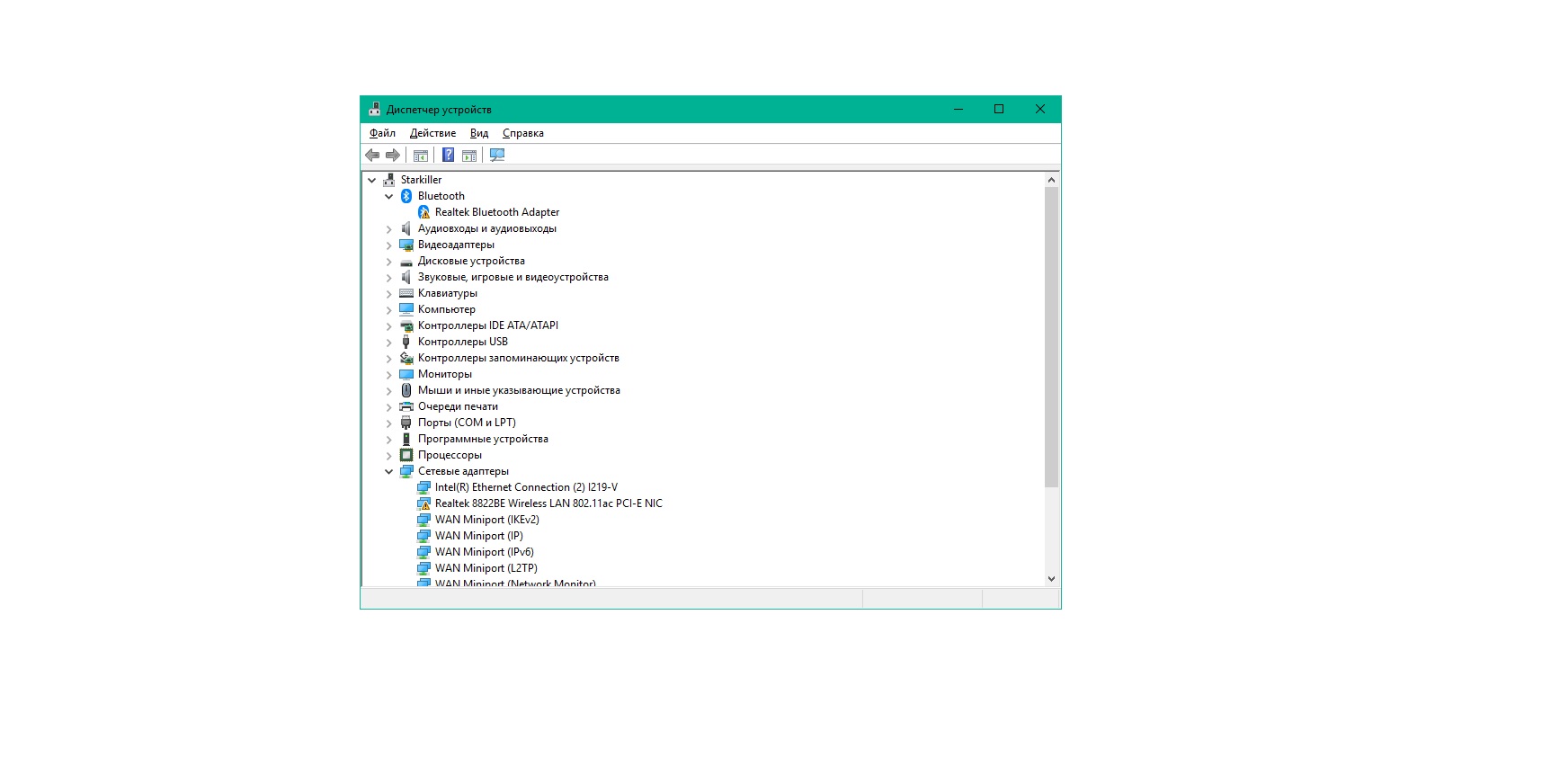
Task: Click the Сетевые адаптеры network icon
Action: pos(406,471)
